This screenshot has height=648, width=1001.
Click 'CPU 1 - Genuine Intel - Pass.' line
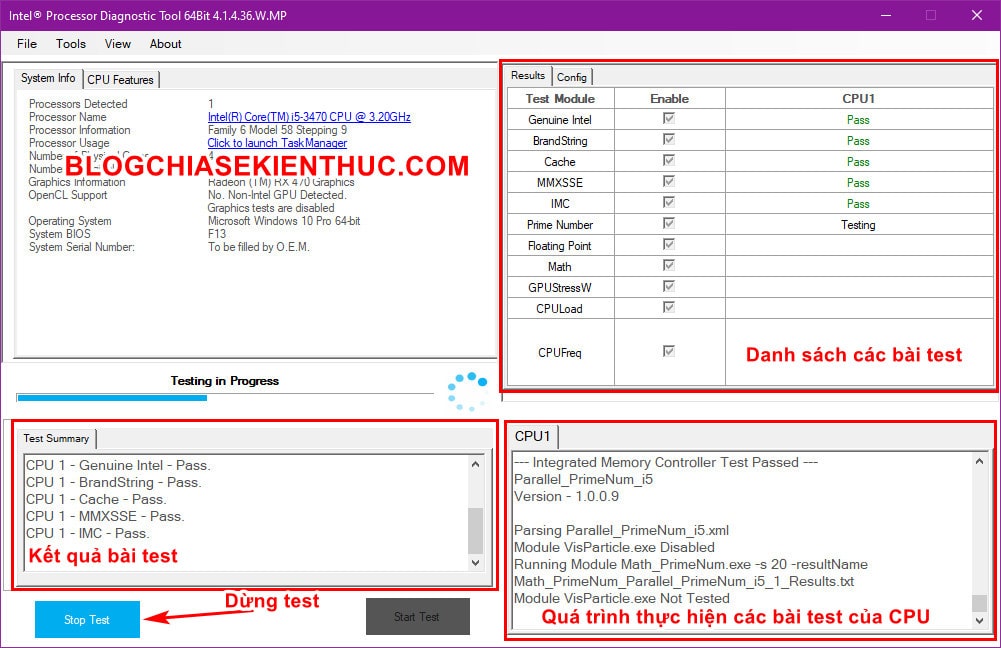pos(118,465)
